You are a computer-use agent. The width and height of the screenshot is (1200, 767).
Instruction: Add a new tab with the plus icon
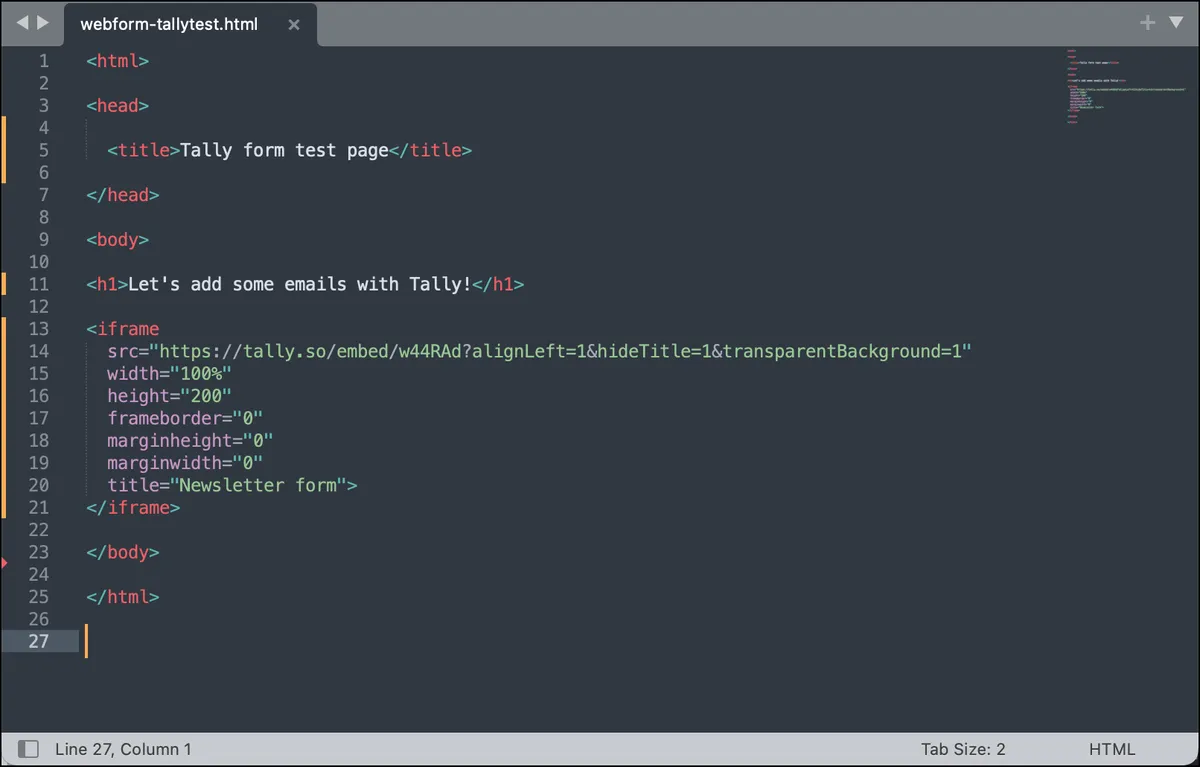[x=1147, y=22]
